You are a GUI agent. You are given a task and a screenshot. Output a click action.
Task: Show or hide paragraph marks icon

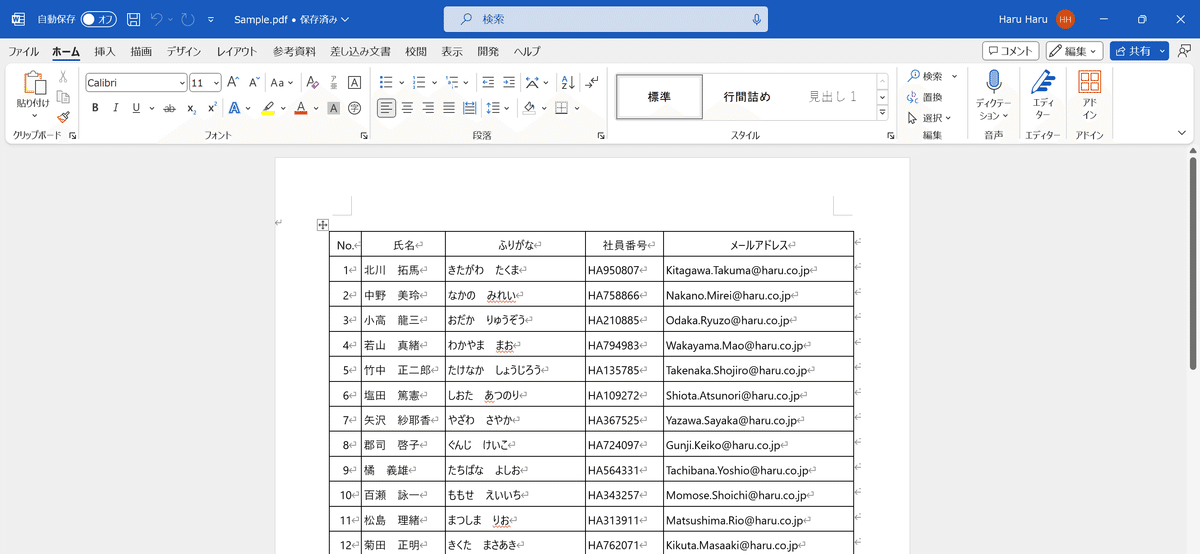pyautogui.click(x=593, y=83)
